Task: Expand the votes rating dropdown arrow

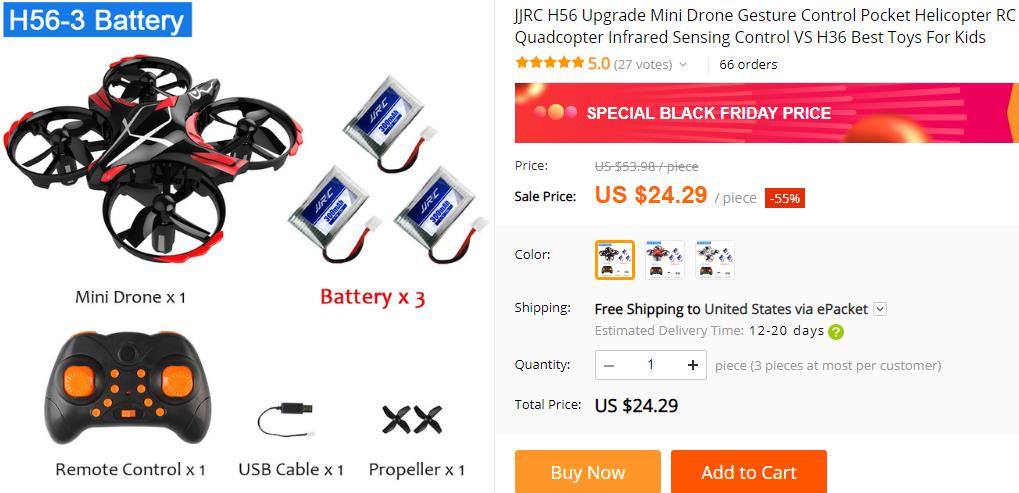Action: click(683, 64)
